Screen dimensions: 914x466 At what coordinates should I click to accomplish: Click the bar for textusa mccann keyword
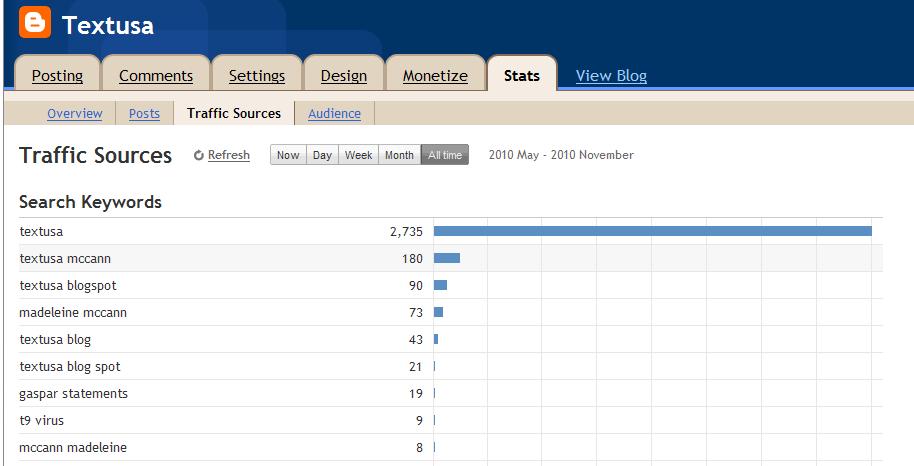tap(447, 258)
